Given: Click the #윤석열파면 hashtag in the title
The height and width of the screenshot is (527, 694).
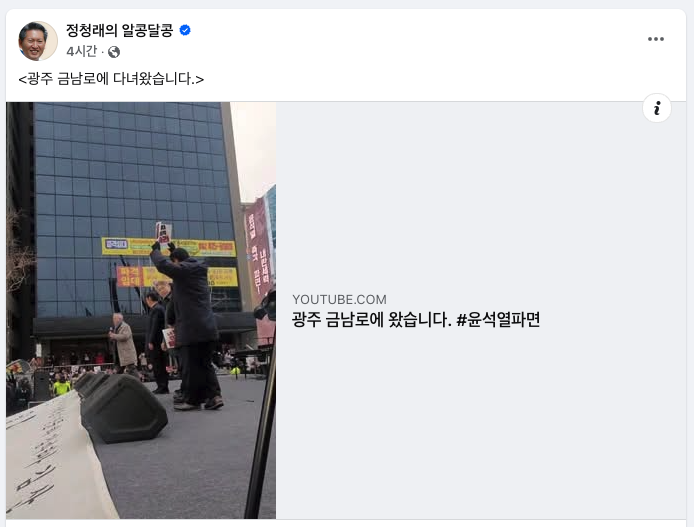Looking at the screenshot, I should pos(498,319).
